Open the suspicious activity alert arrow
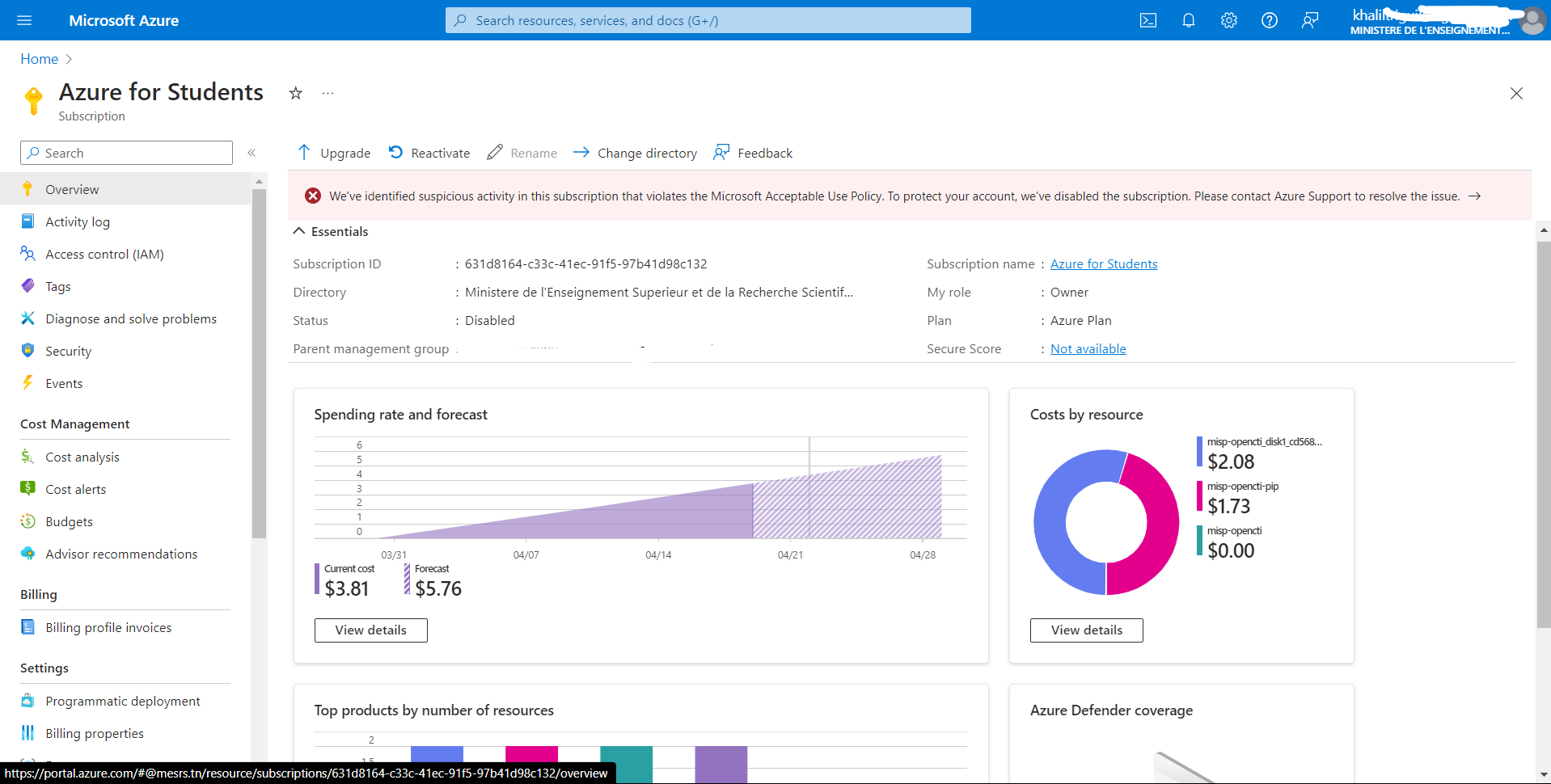Screen dimensions: 1551x784 point(1475,196)
